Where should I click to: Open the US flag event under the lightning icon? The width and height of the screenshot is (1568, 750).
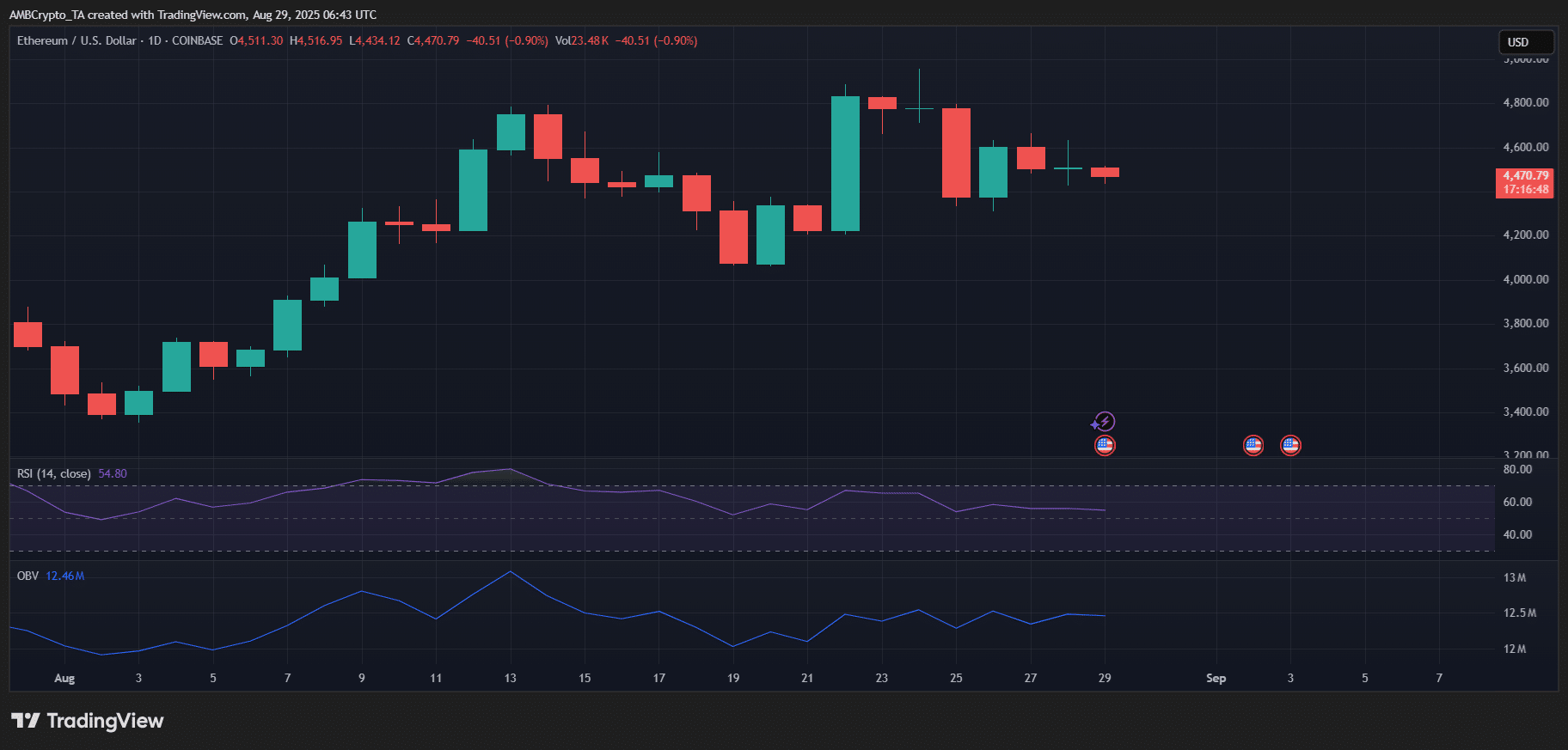[1105, 445]
